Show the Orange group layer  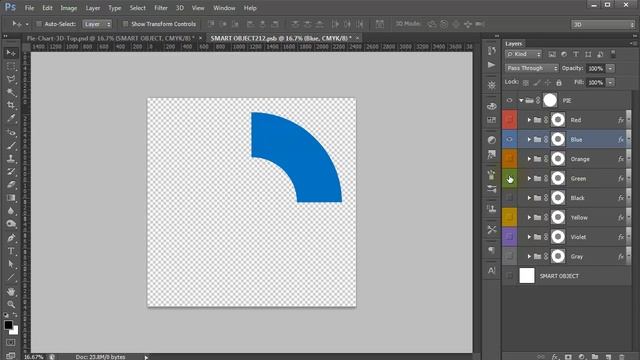pos(509,159)
